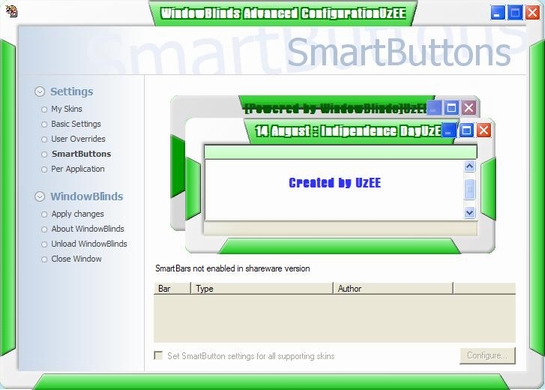
Task: Click the preview scrollbar down arrow
Action: coord(470,212)
